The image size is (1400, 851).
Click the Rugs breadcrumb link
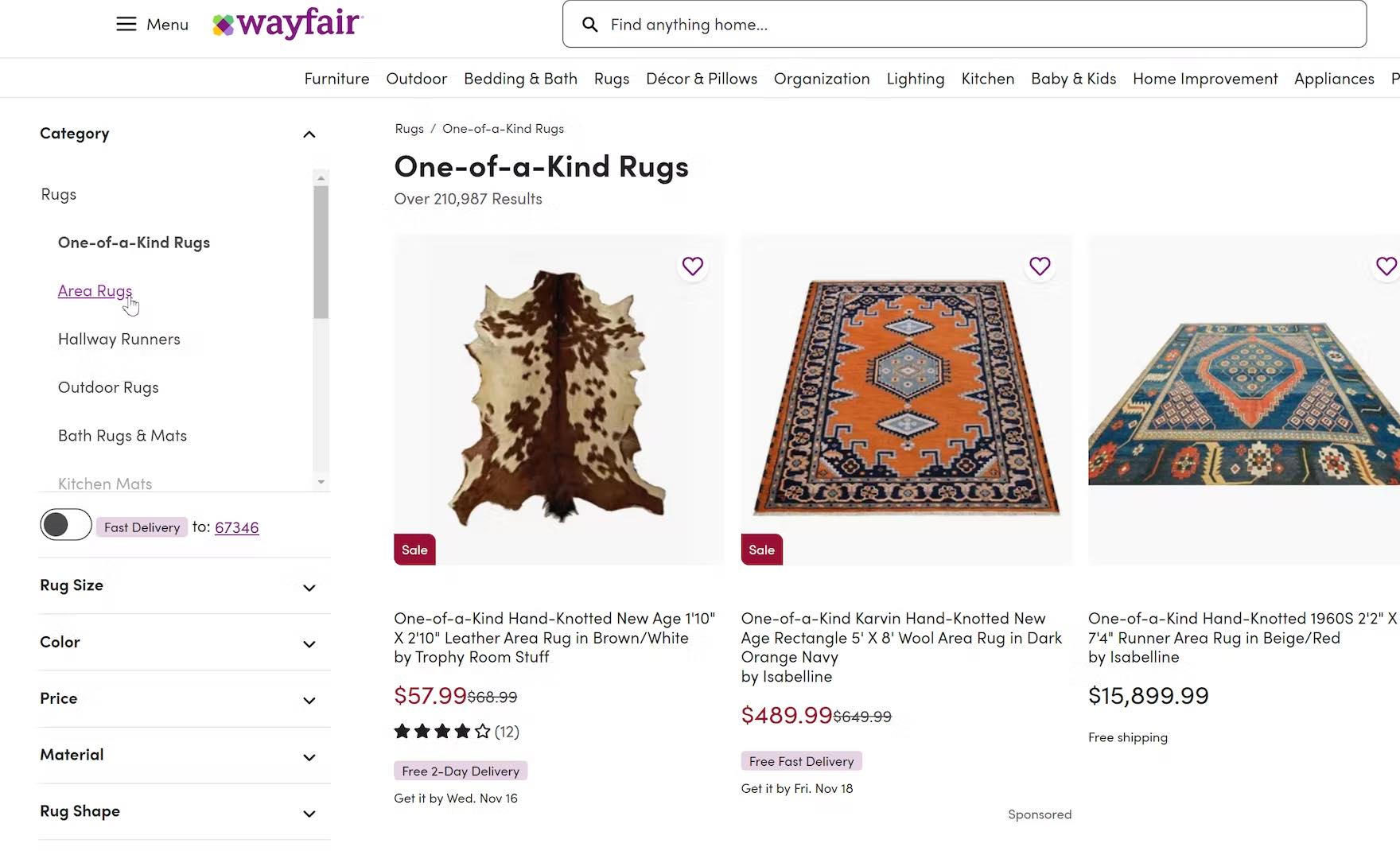[x=409, y=129]
